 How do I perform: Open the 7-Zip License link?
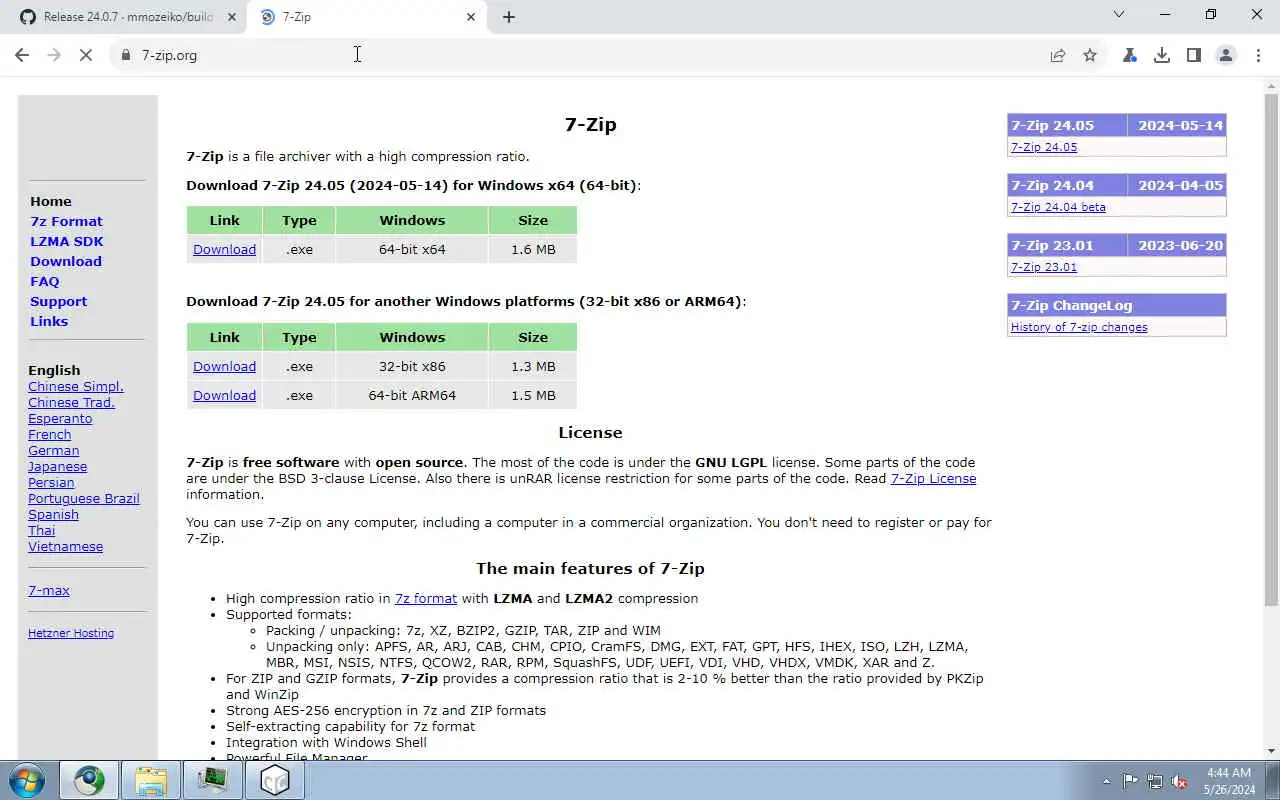pos(933,478)
